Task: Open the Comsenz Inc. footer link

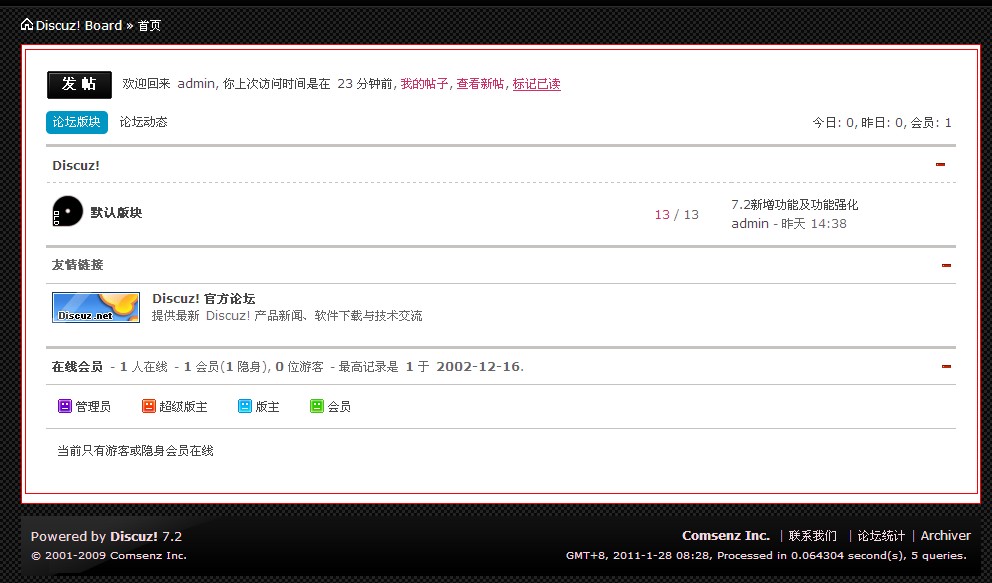Action: (726, 536)
